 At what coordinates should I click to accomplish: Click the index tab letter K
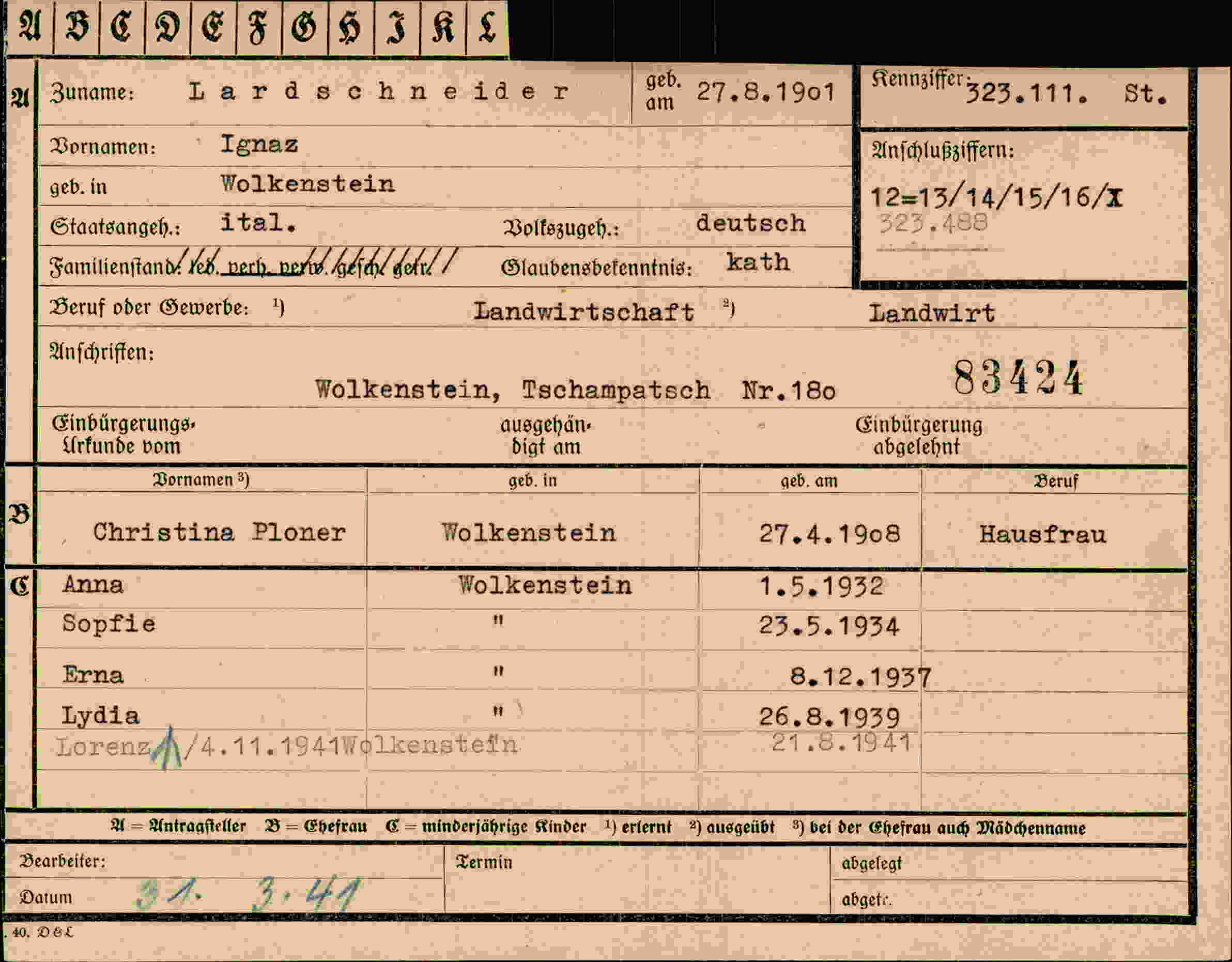(442, 26)
